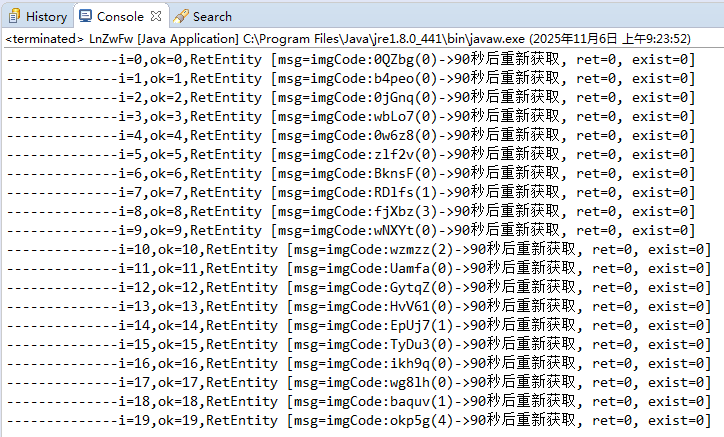The image size is (724, 437).
Task: Click console line containing imgCode:fjXbz
Action: [351, 211]
